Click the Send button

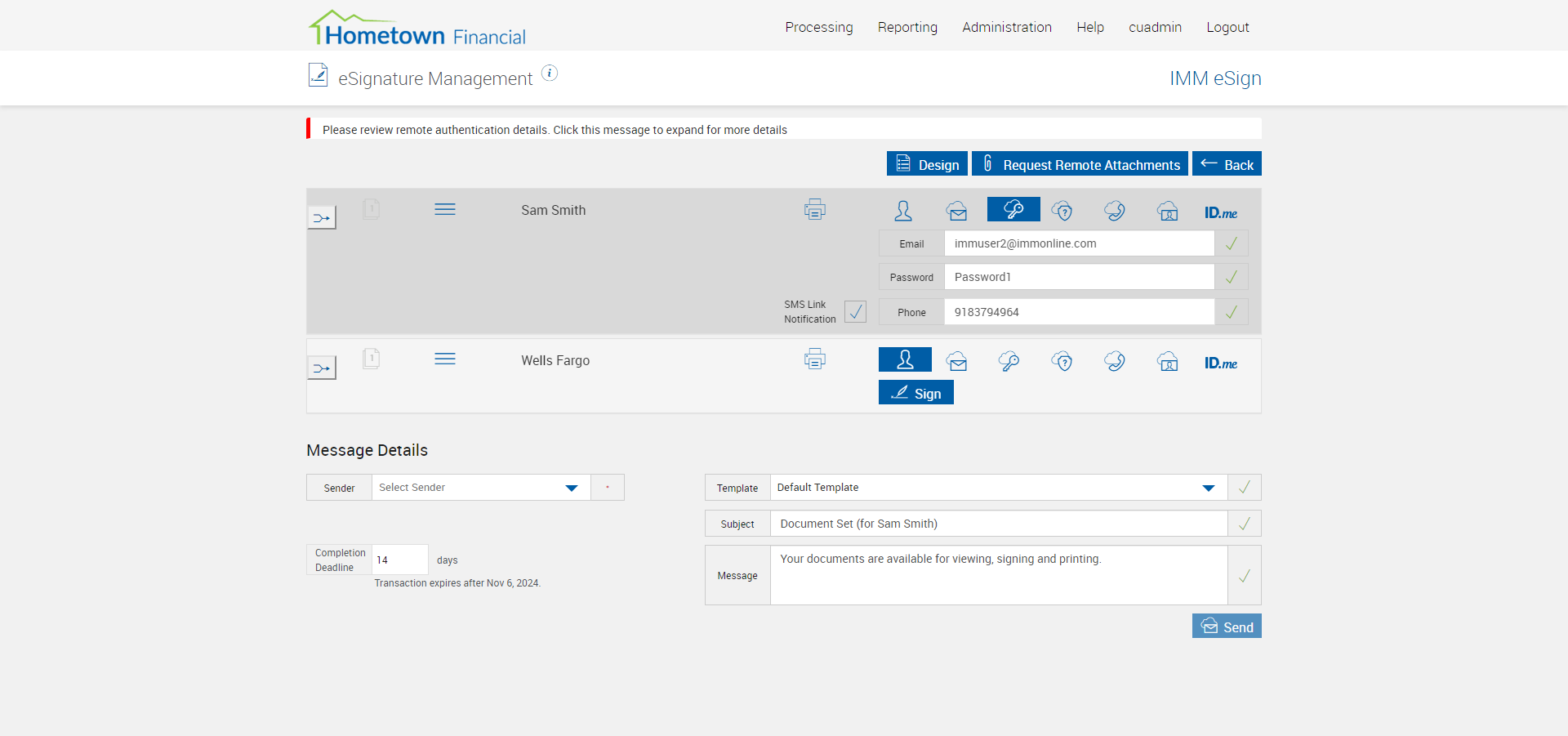click(1227, 626)
